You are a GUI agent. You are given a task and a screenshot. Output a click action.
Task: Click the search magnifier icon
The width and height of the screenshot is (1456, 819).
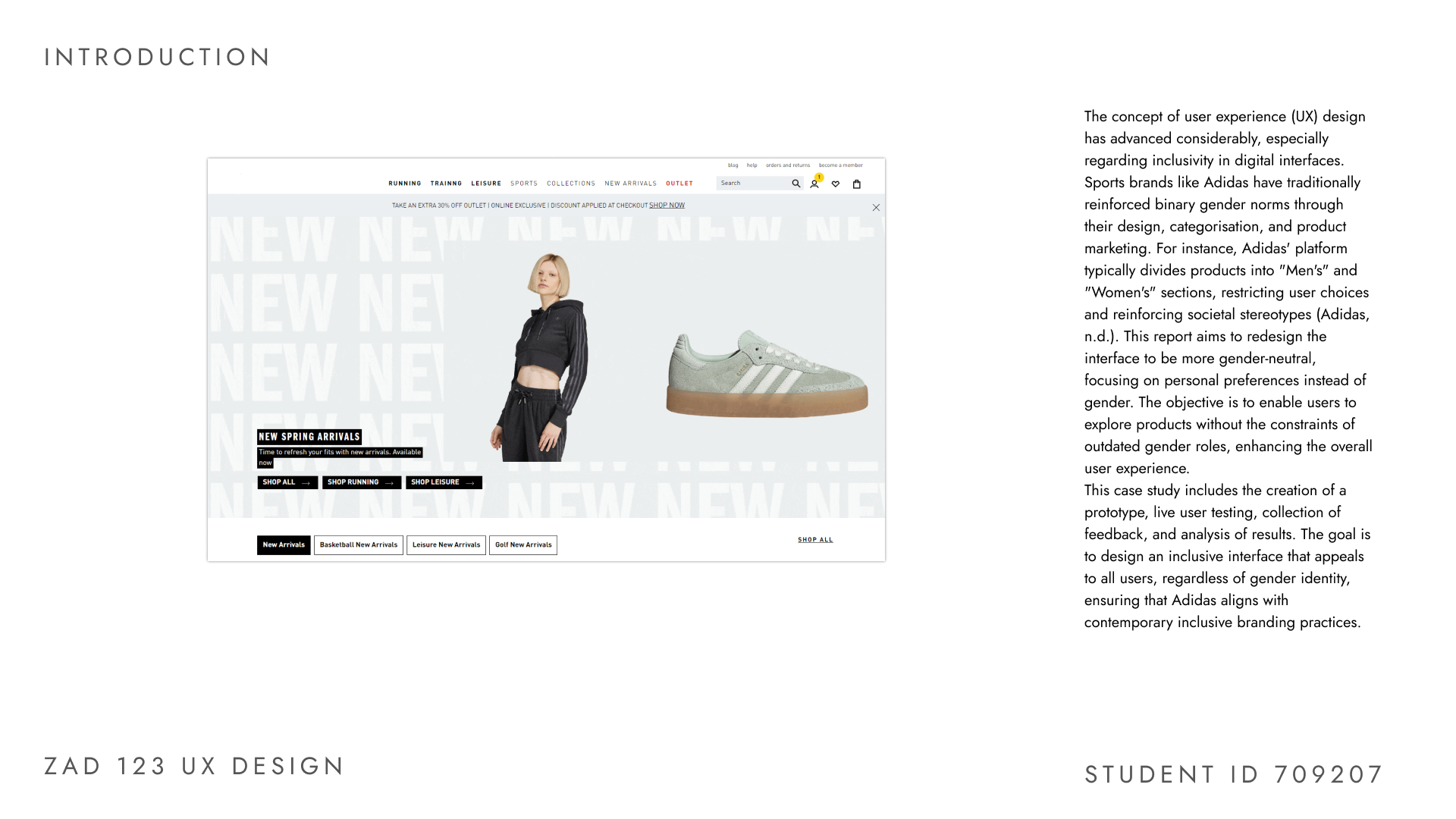(795, 184)
